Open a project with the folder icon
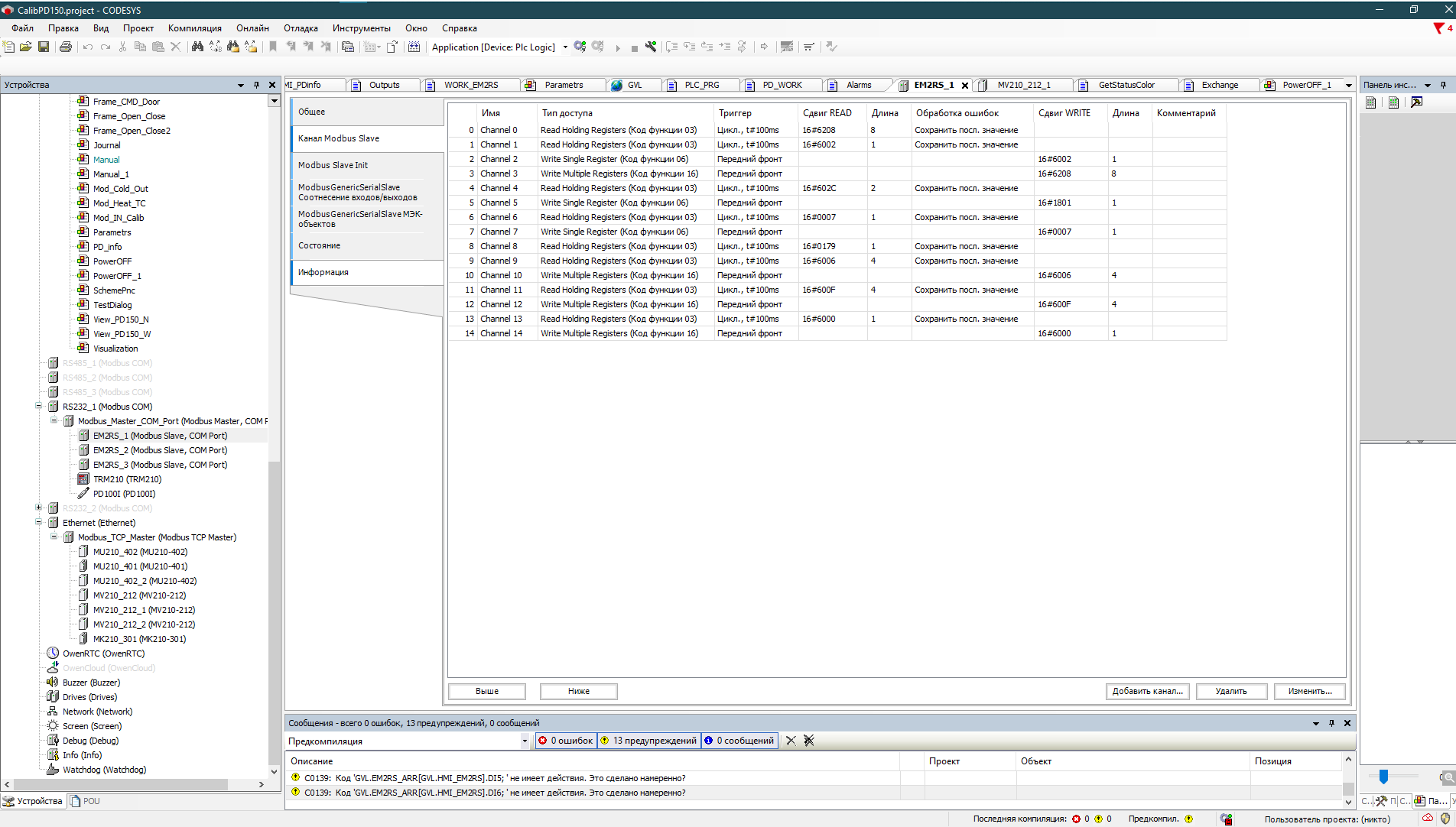This screenshot has width=1456, height=827. pyautogui.click(x=26, y=47)
